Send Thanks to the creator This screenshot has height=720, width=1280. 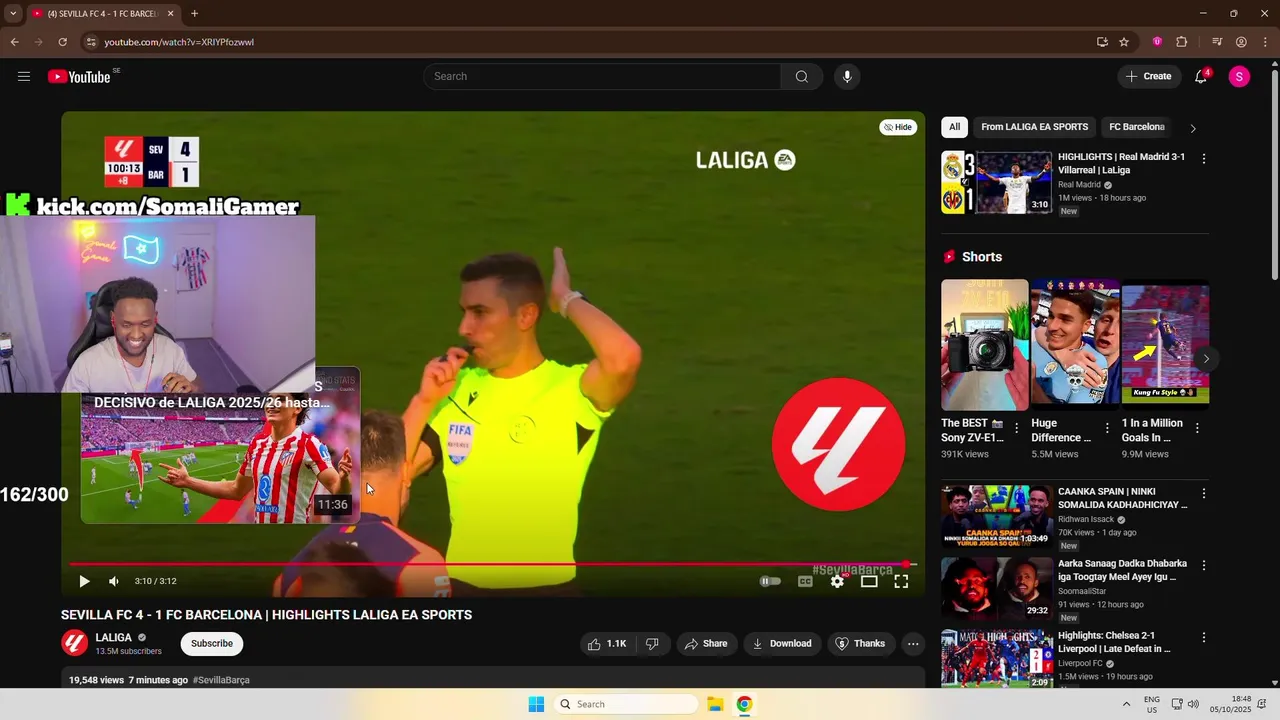click(860, 644)
